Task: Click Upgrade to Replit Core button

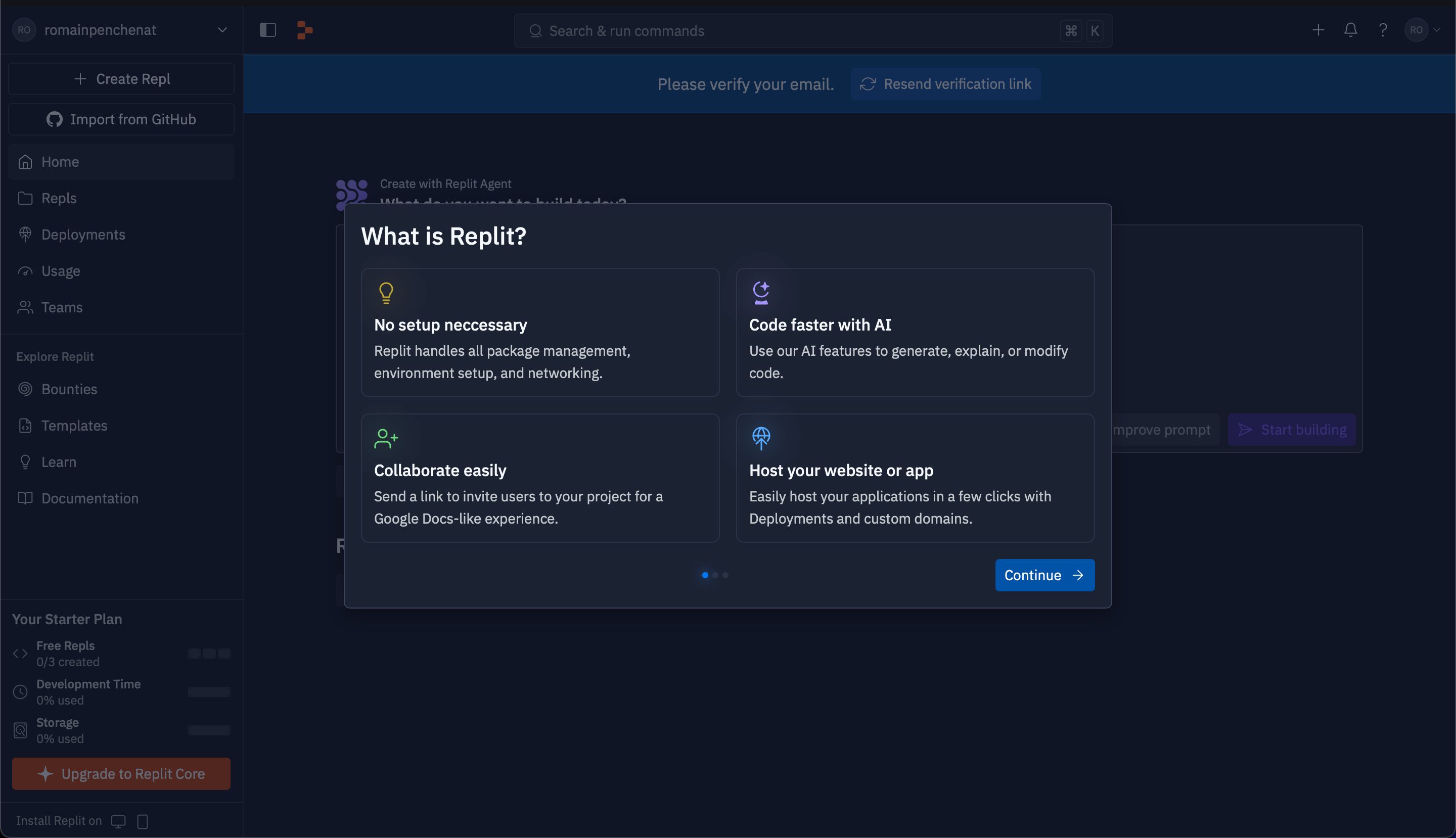Action: click(121, 774)
